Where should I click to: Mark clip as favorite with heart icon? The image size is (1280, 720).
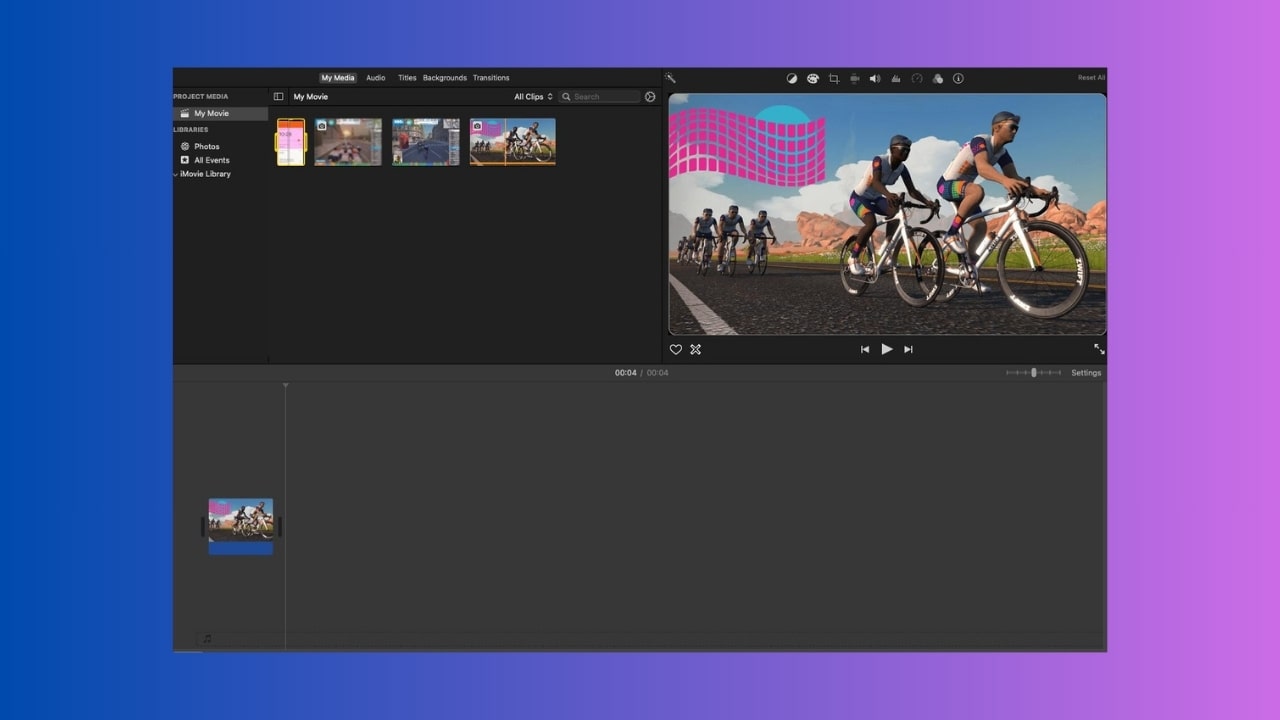pos(676,349)
